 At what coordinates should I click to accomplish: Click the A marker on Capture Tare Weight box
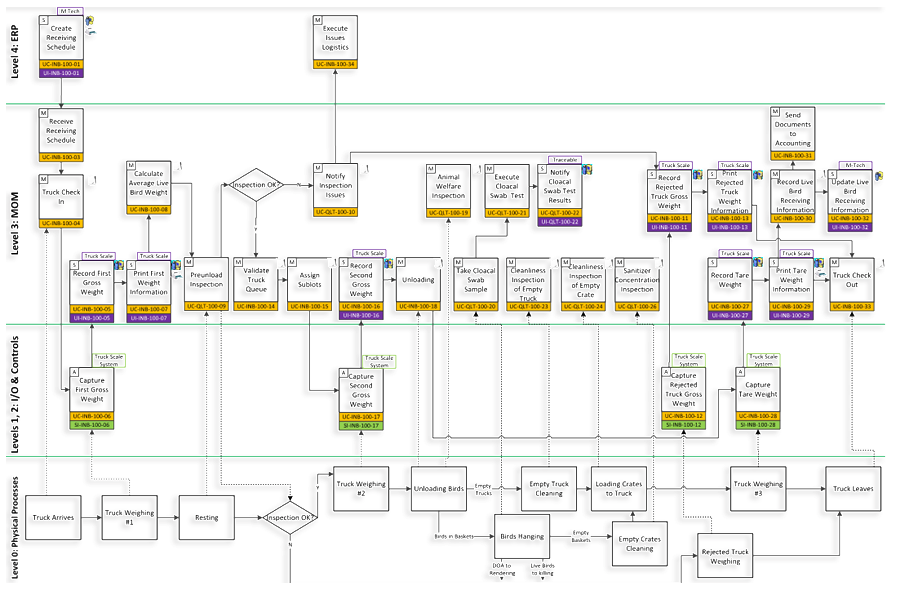click(x=740, y=372)
